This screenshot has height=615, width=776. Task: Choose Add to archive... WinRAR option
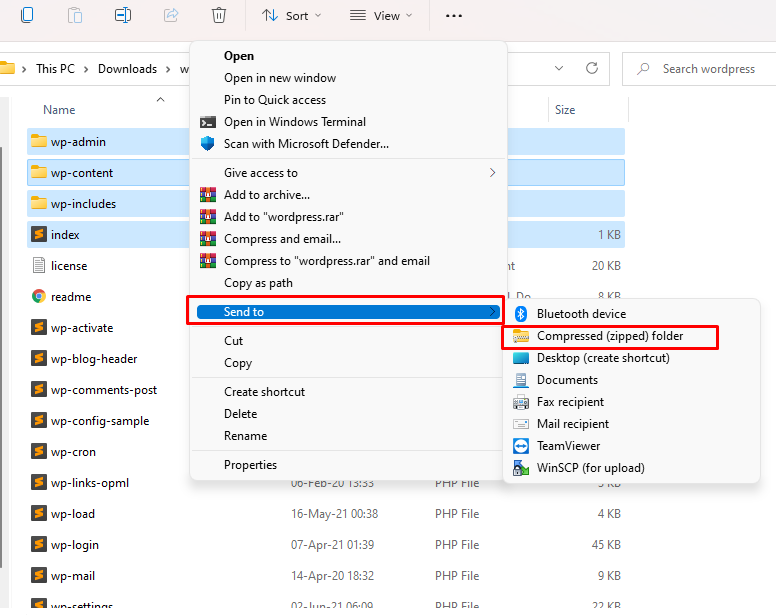(x=348, y=195)
